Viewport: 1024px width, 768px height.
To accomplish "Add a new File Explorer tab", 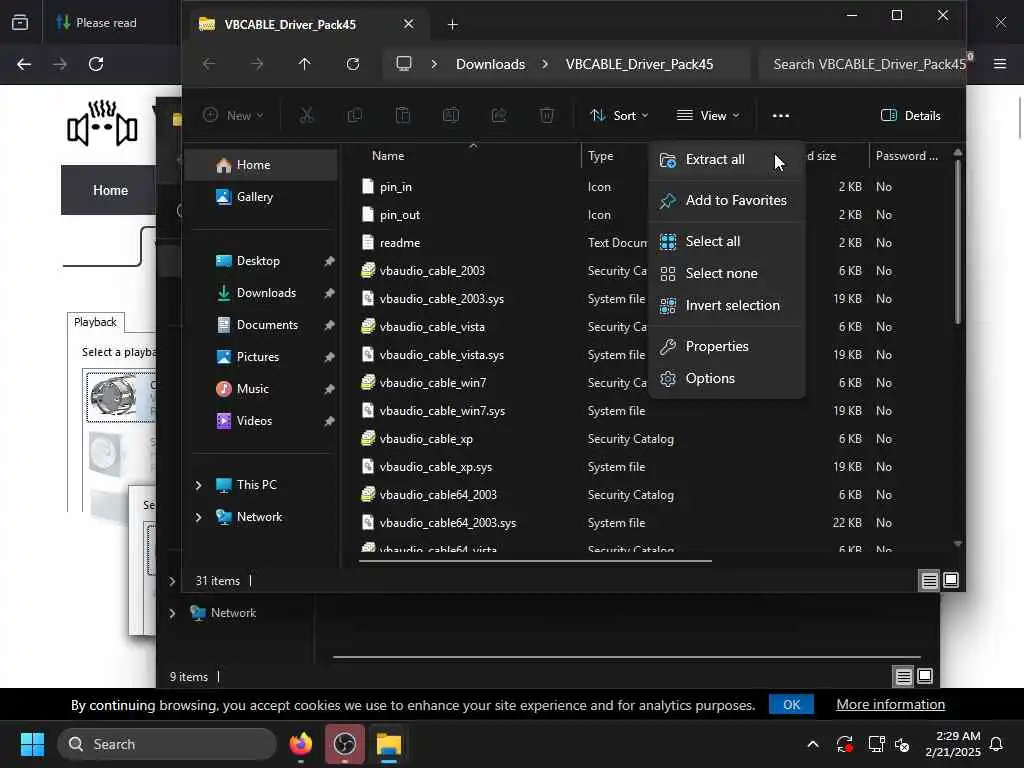I will [453, 25].
